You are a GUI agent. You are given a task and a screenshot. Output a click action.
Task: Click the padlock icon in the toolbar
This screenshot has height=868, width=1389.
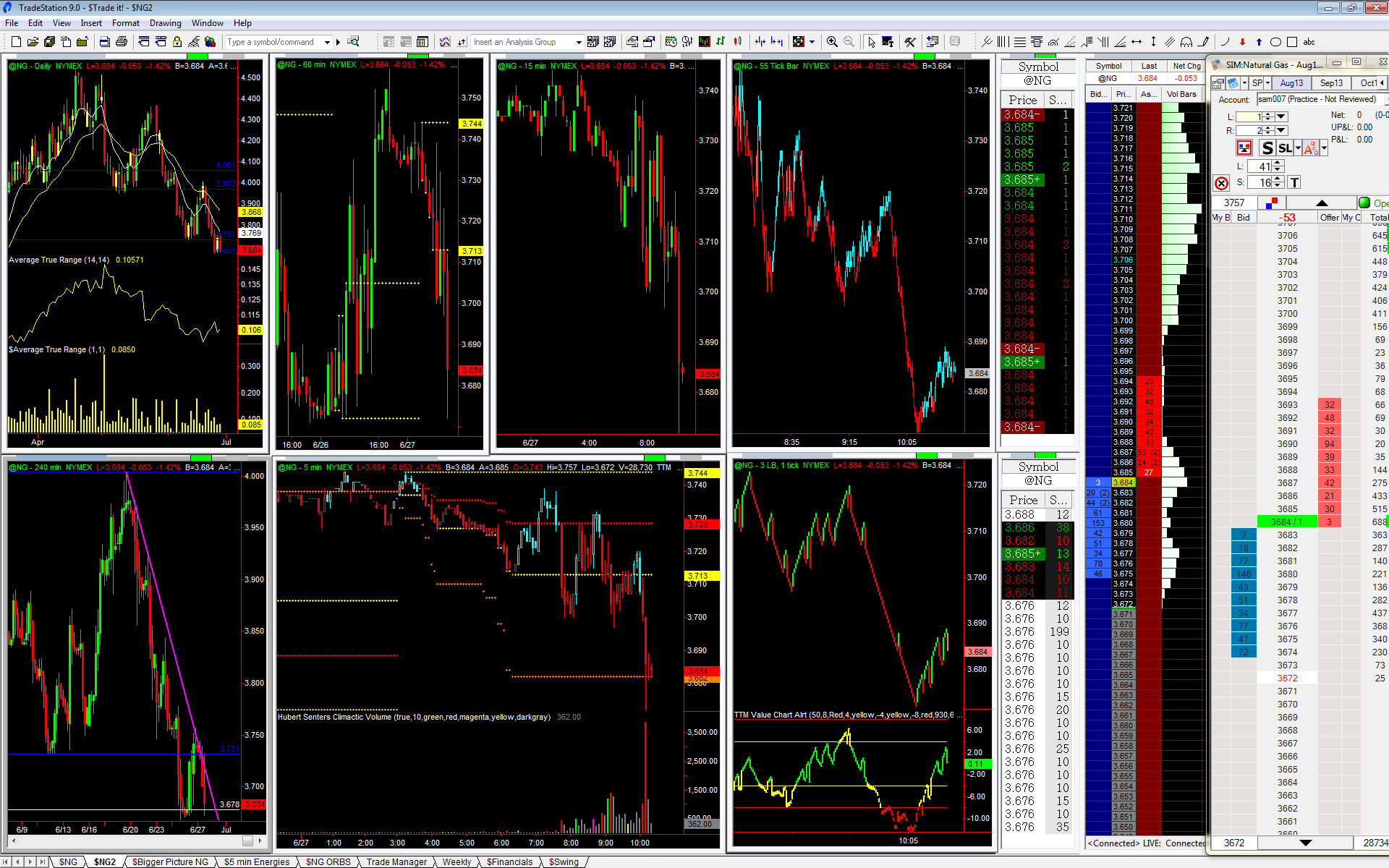pyautogui.click(x=177, y=42)
